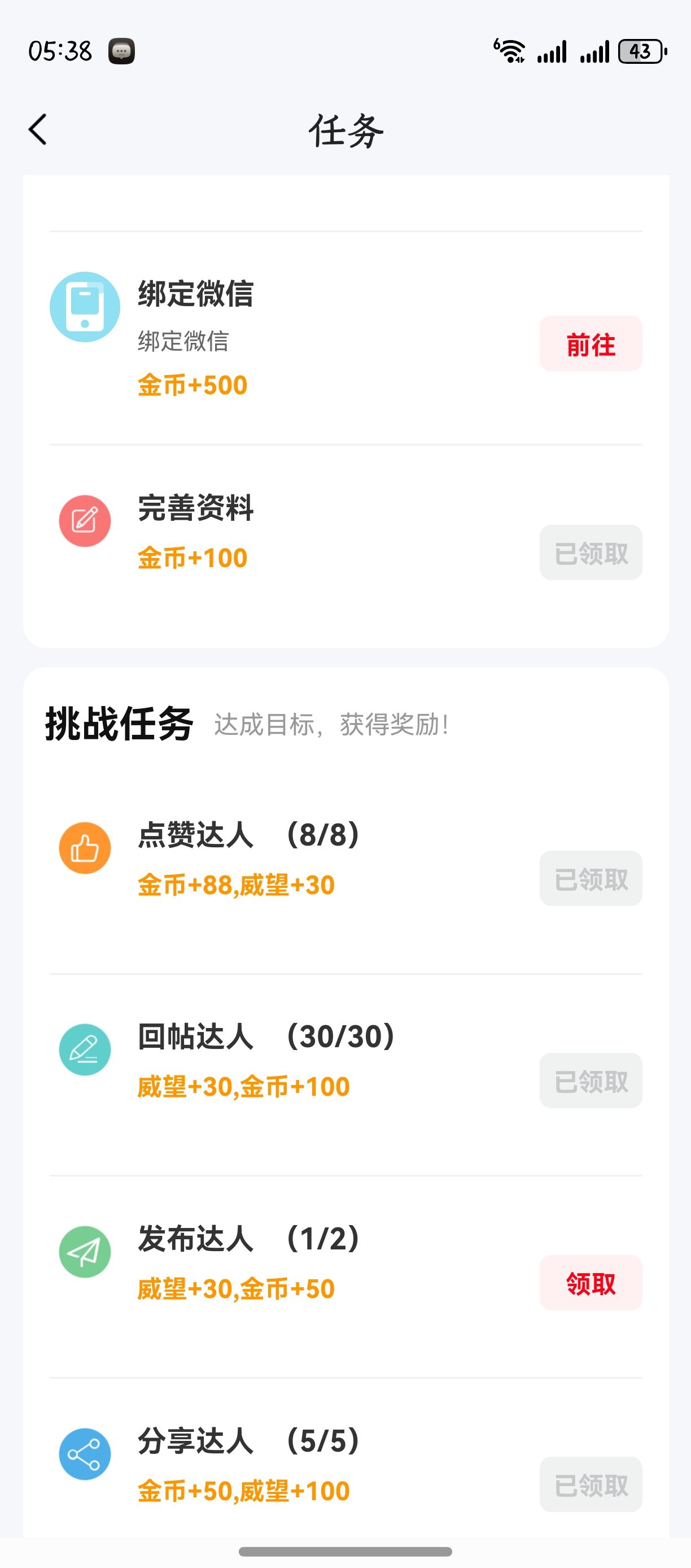Tap the battery indicator in status bar

[641, 52]
